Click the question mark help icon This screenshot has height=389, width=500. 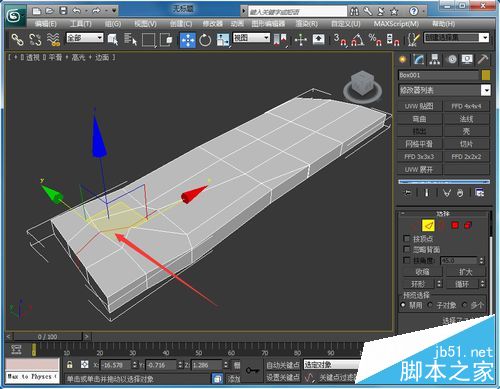(x=414, y=11)
